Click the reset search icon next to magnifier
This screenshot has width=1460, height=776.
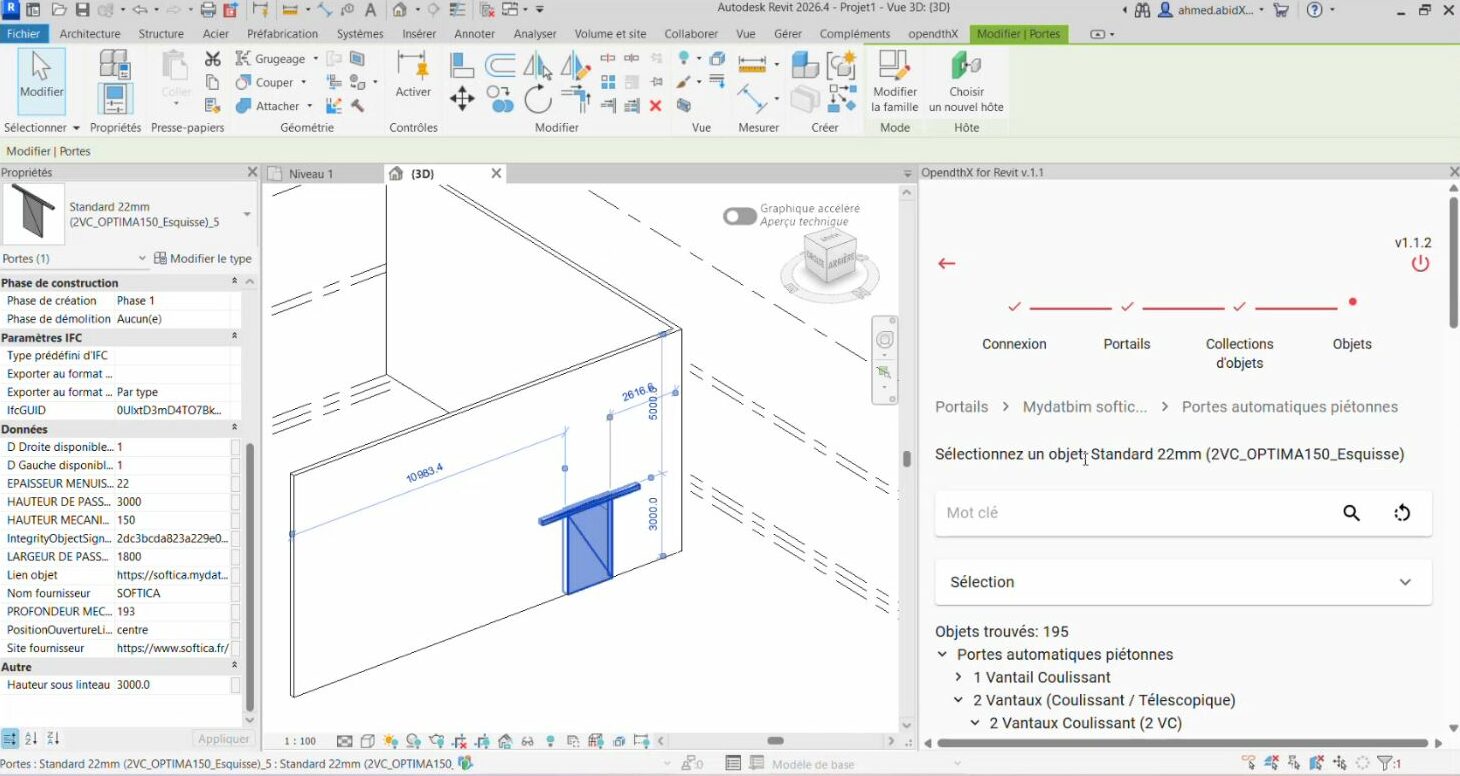click(x=1402, y=513)
